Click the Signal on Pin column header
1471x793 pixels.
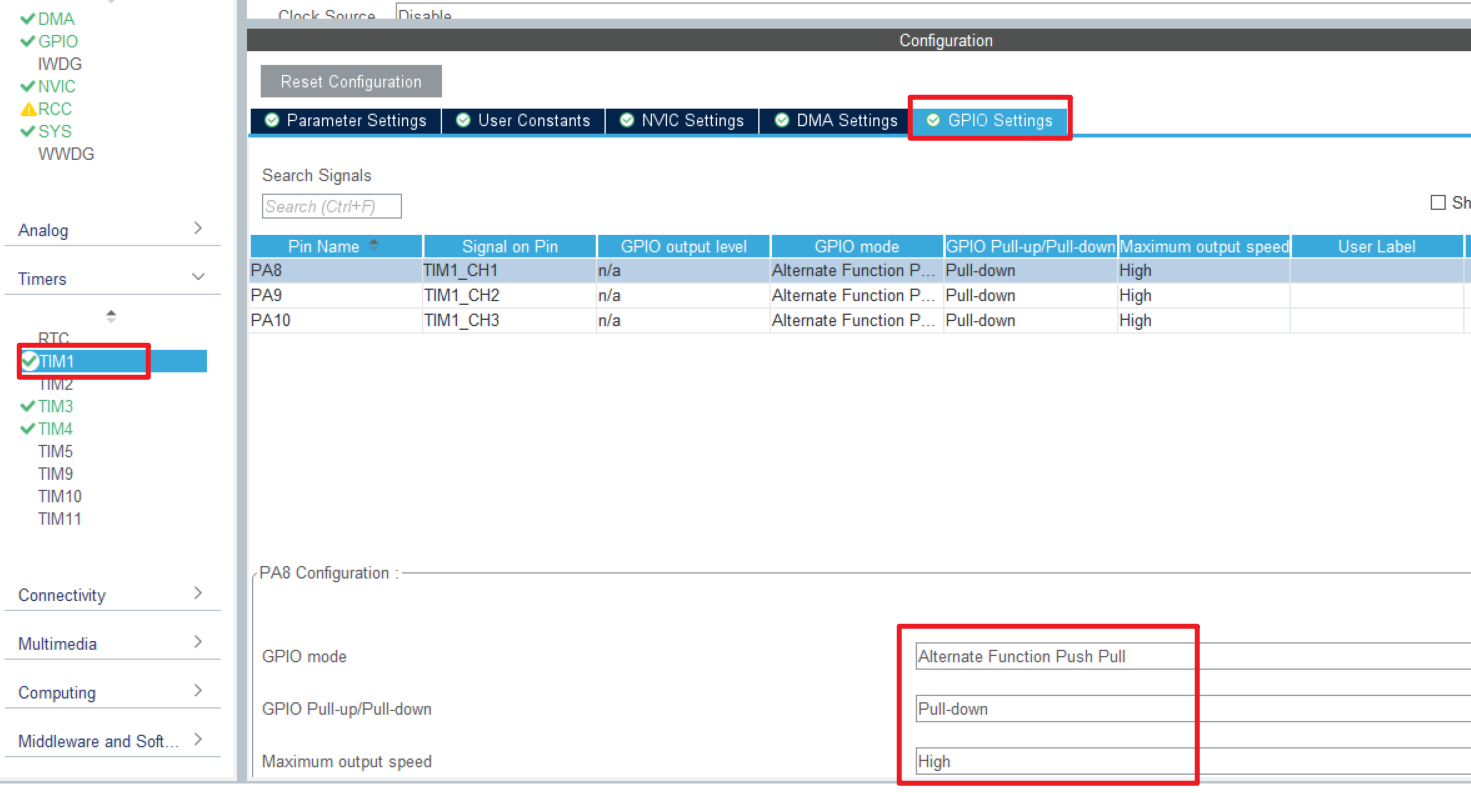(x=510, y=246)
